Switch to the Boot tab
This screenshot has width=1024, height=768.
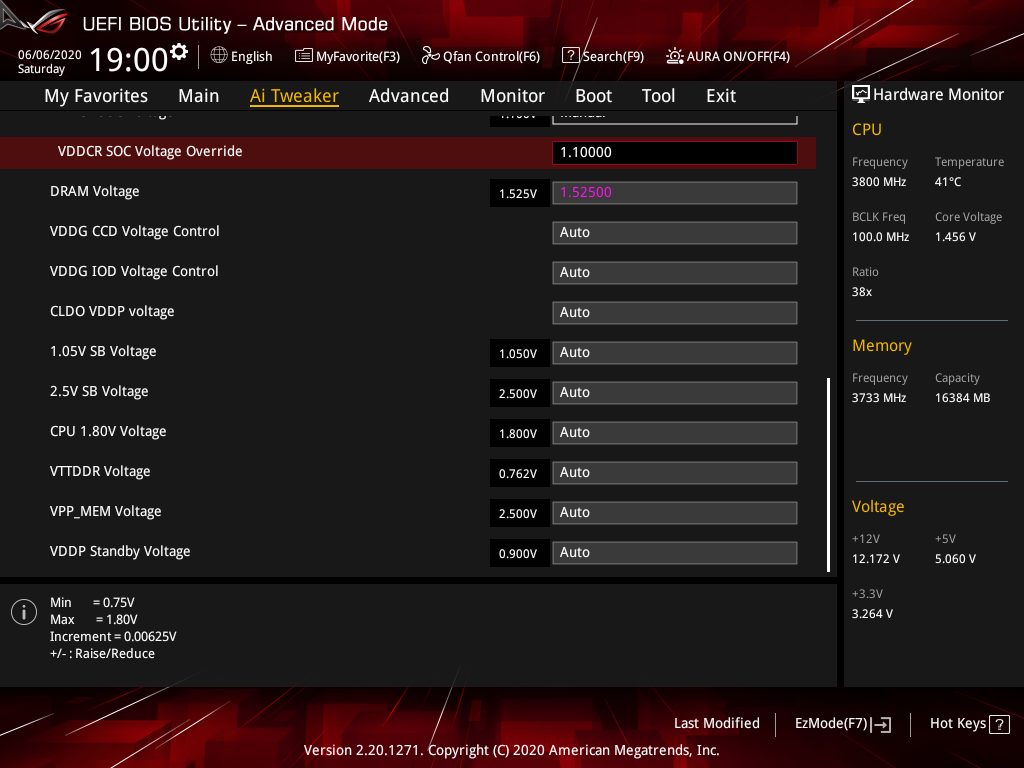[x=594, y=96]
